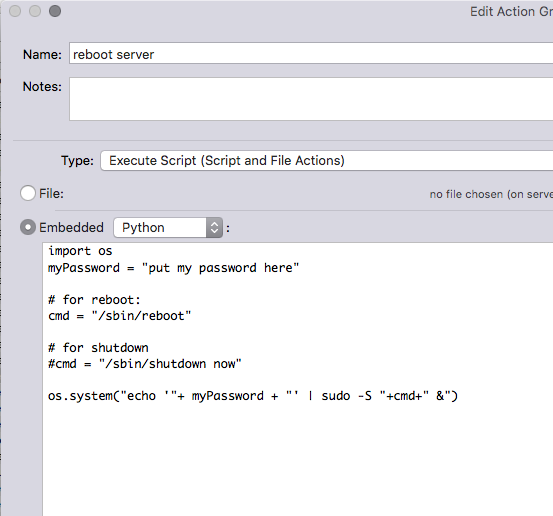553x516 pixels.
Task: Click the dark zoom window button
Action: coord(55,11)
